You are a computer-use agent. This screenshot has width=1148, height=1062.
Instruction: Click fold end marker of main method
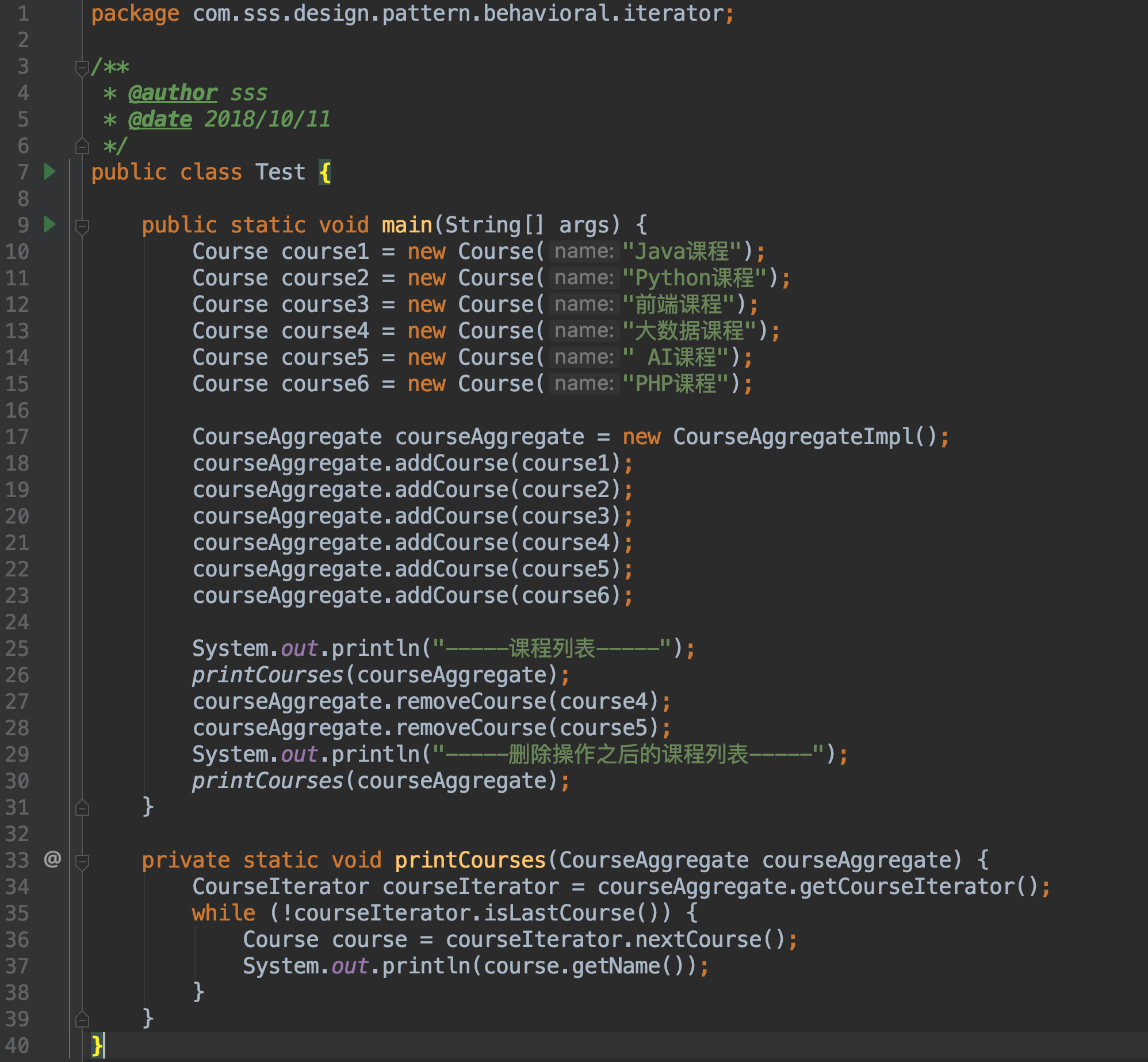(82, 808)
